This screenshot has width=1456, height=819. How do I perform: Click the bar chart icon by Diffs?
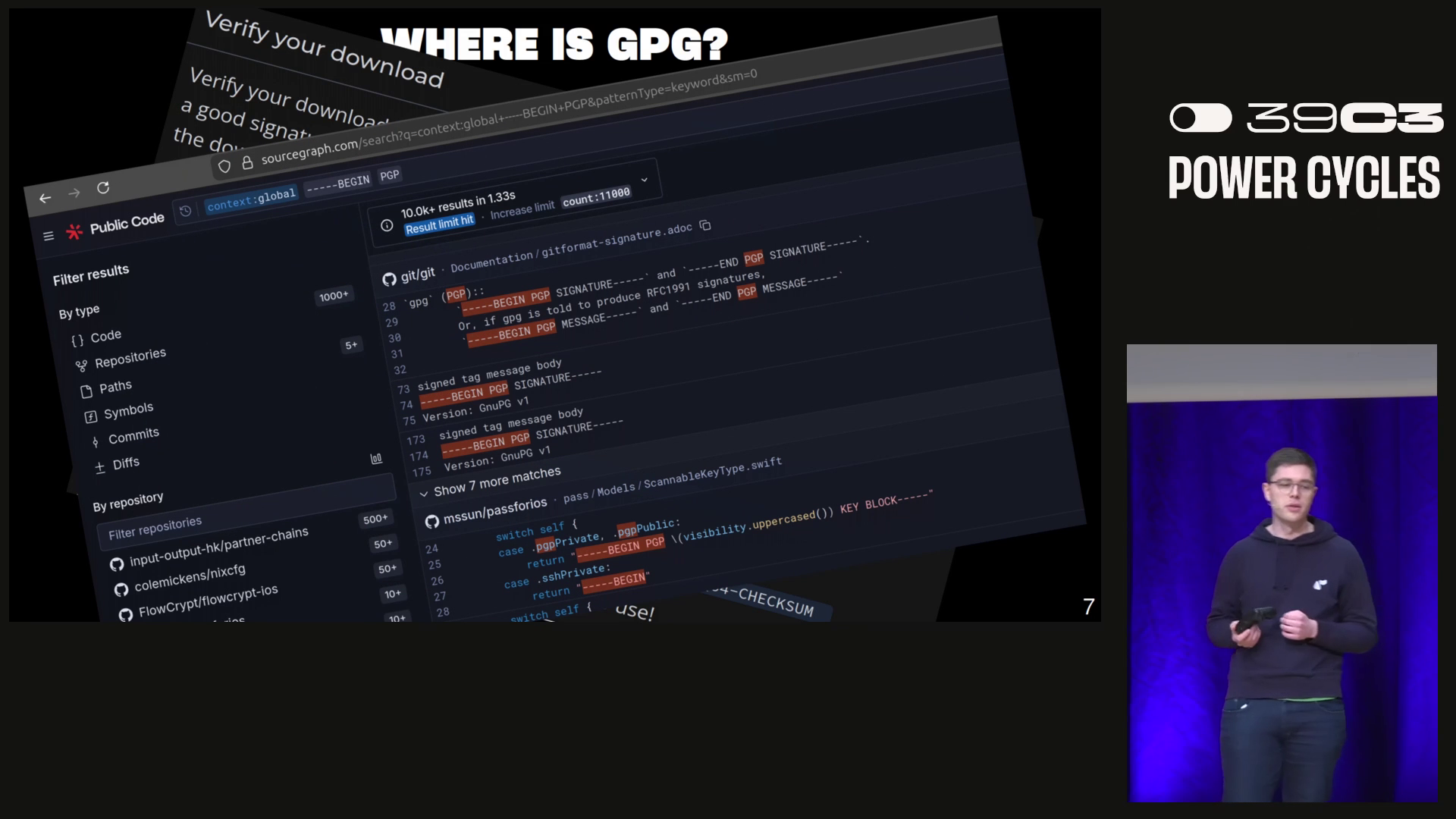pyautogui.click(x=376, y=459)
